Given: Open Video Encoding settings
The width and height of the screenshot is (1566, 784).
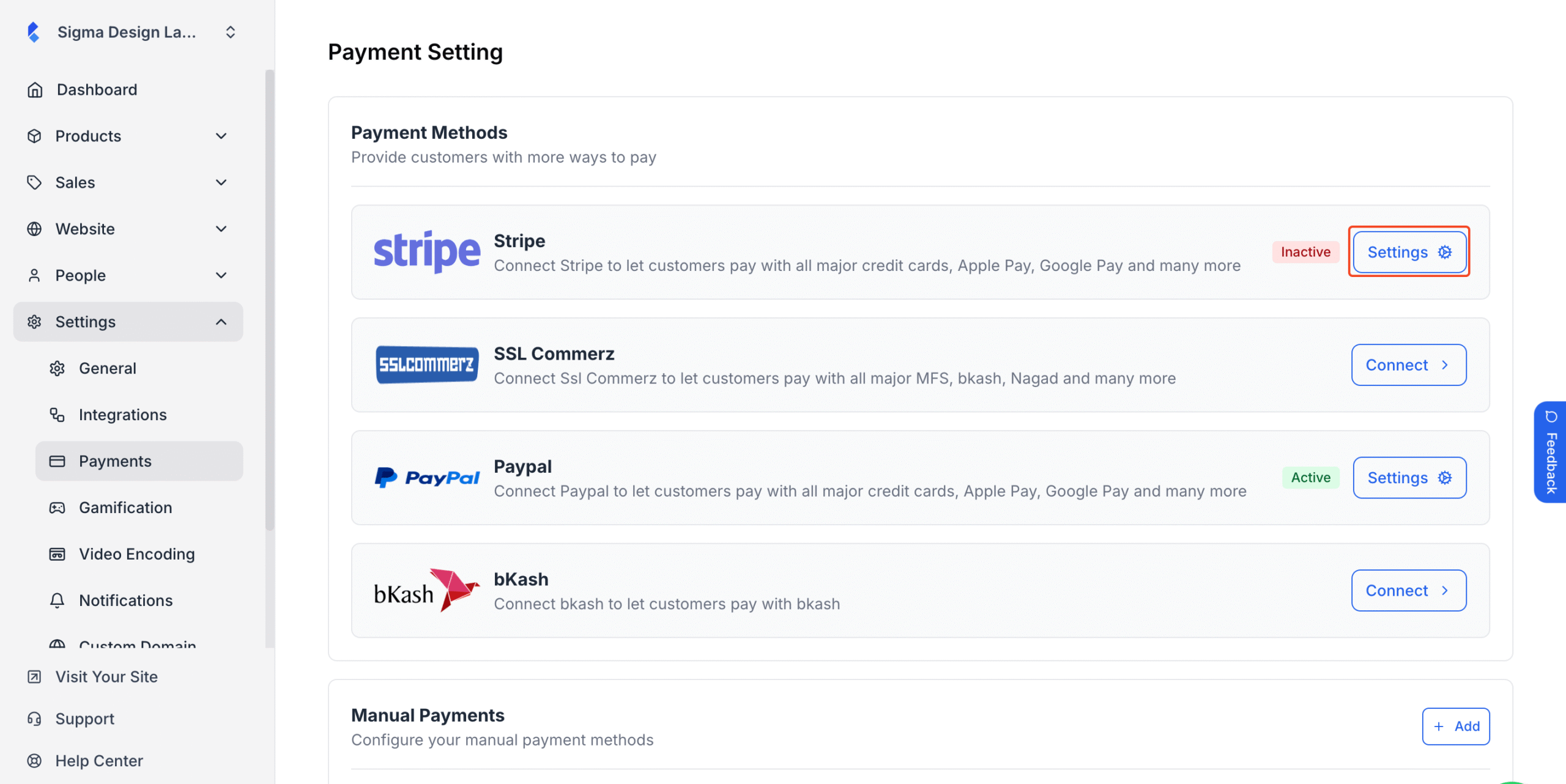Looking at the screenshot, I should point(136,553).
